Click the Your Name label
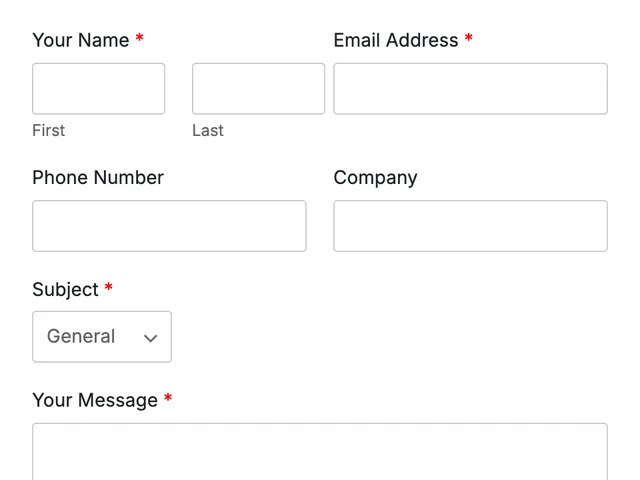 (81, 40)
